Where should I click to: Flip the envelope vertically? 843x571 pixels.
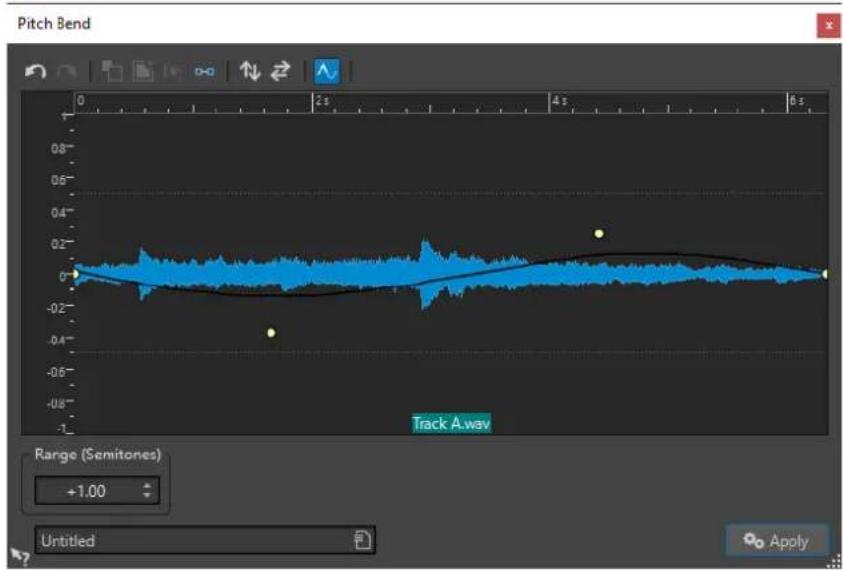(250, 71)
